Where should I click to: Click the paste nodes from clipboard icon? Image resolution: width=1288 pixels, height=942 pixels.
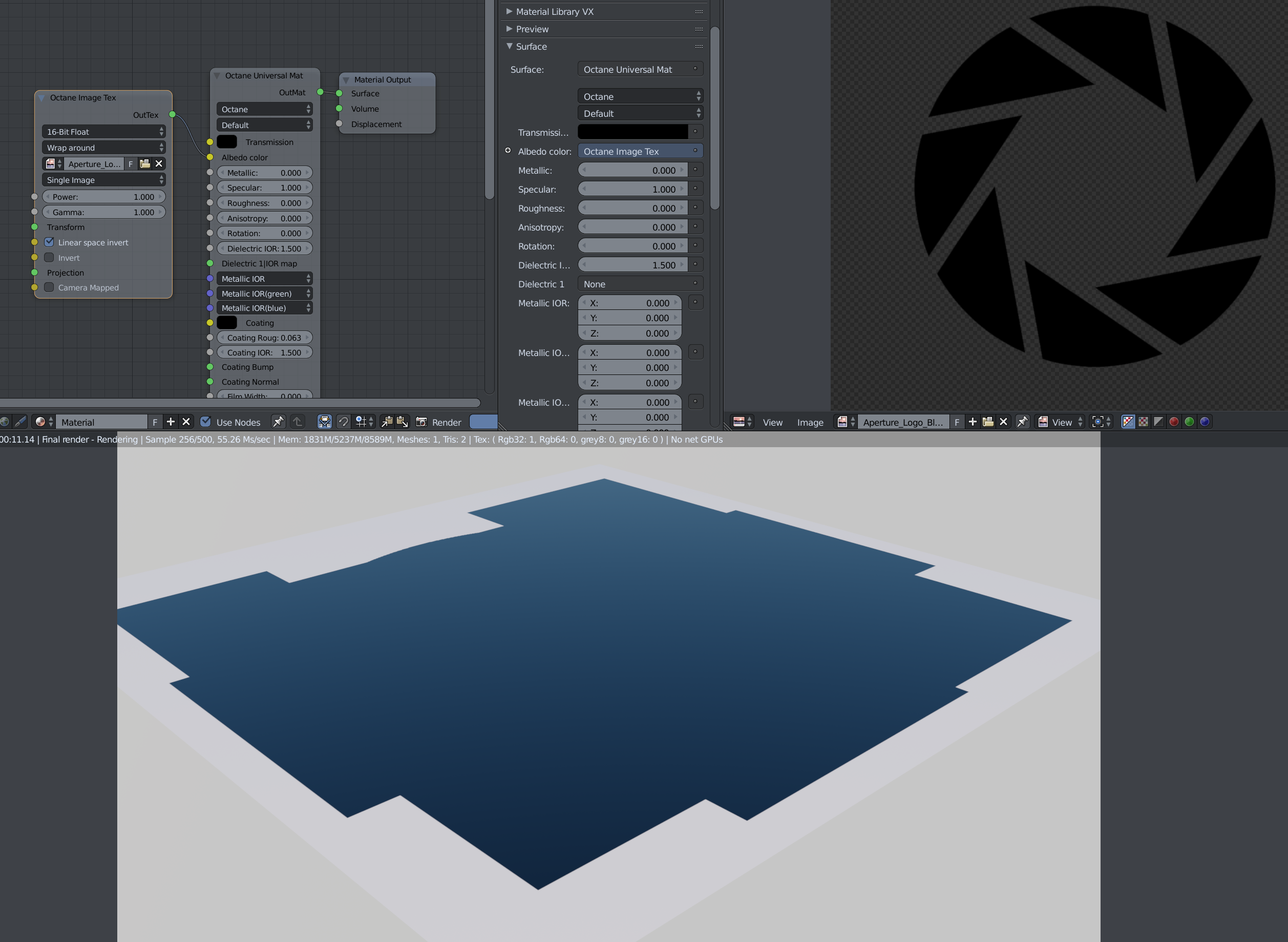pos(403,422)
